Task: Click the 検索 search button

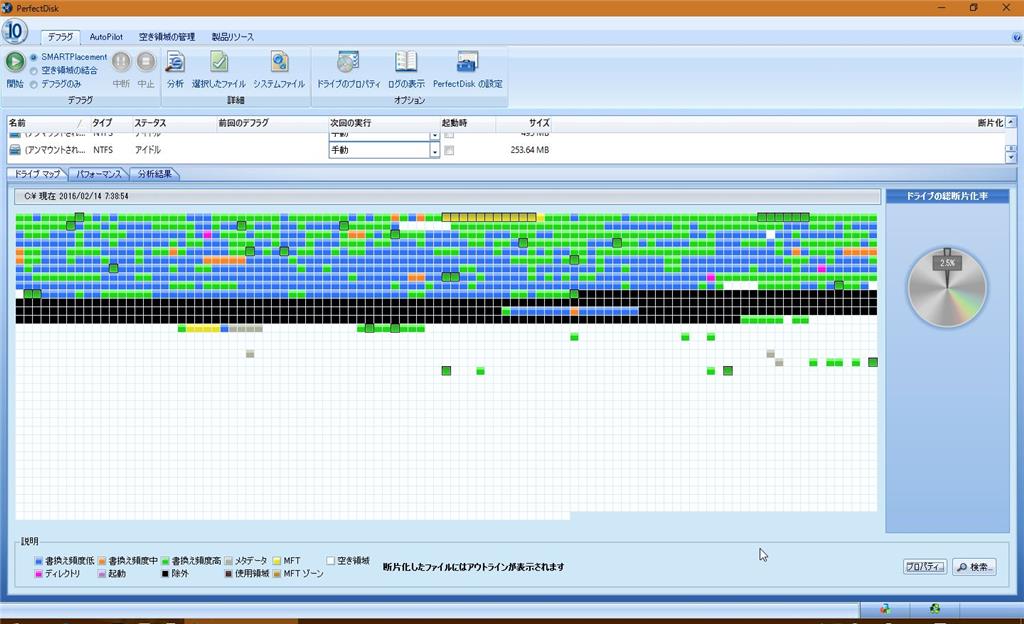Action: coord(974,567)
